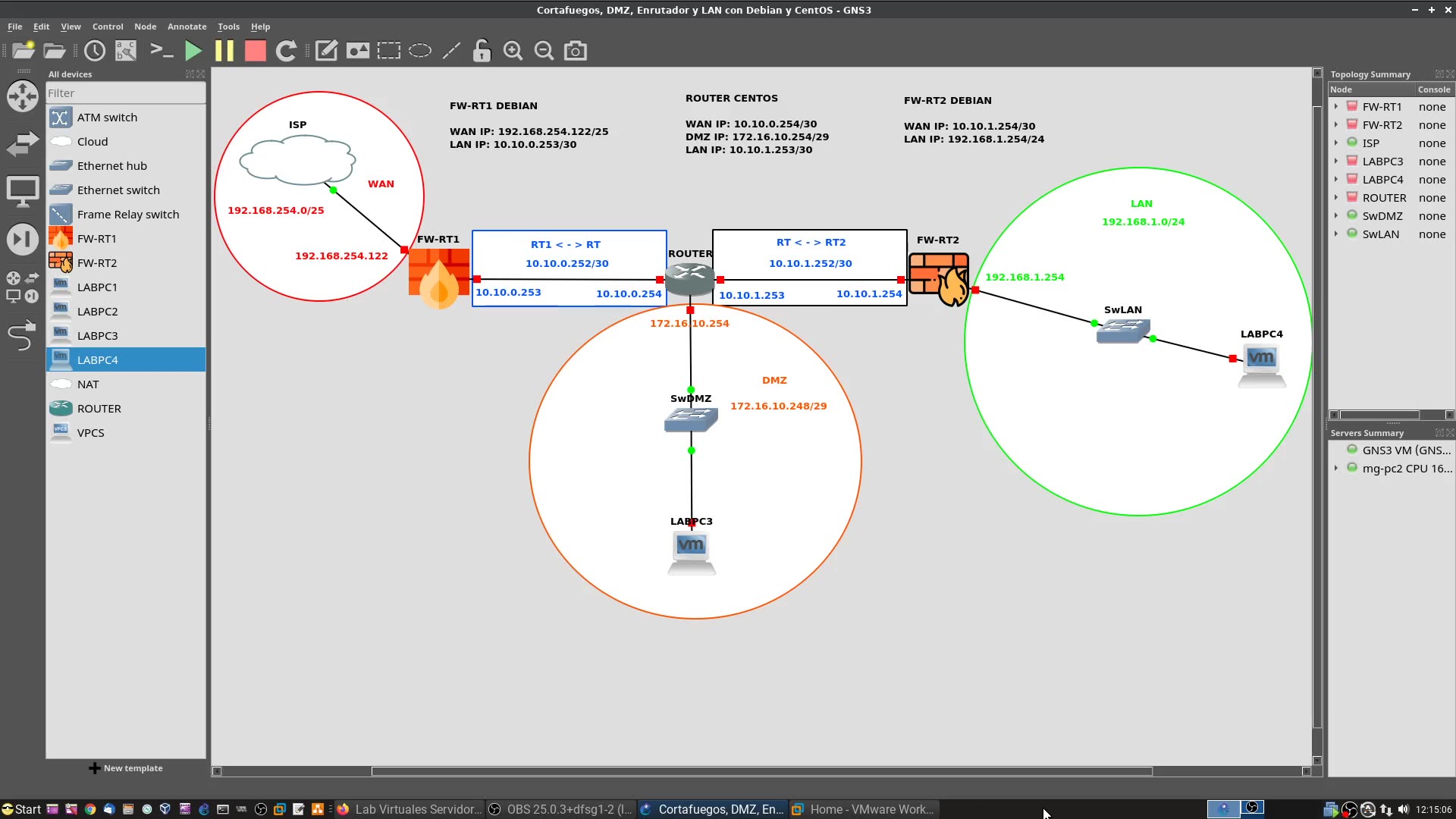Select the ROUTER node on the canvas
Screen dimensions: 1456x819
tap(689, 279)
